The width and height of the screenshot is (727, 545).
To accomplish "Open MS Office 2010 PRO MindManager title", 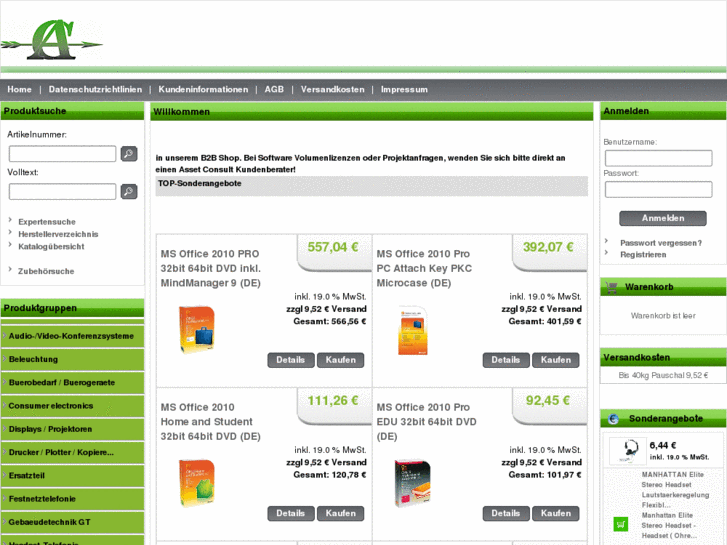I will pos(210,269).
